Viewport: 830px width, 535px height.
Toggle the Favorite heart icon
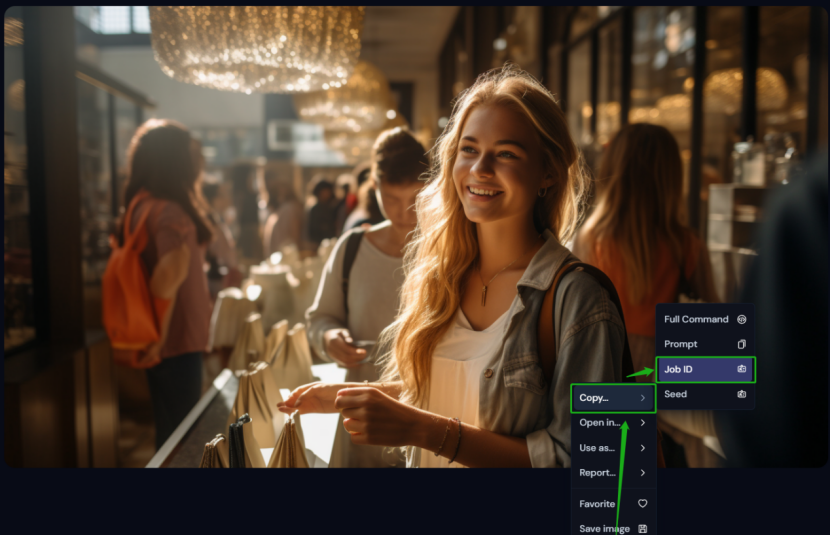point(643,503)
